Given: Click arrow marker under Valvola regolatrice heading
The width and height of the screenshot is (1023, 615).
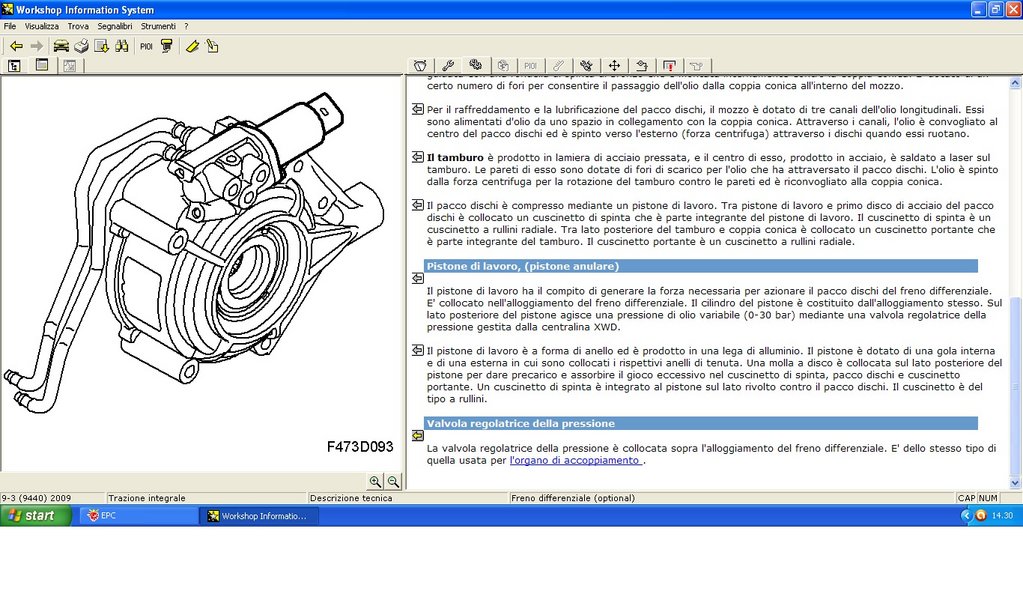Looking at the screenshot, I should coord(418,436).
